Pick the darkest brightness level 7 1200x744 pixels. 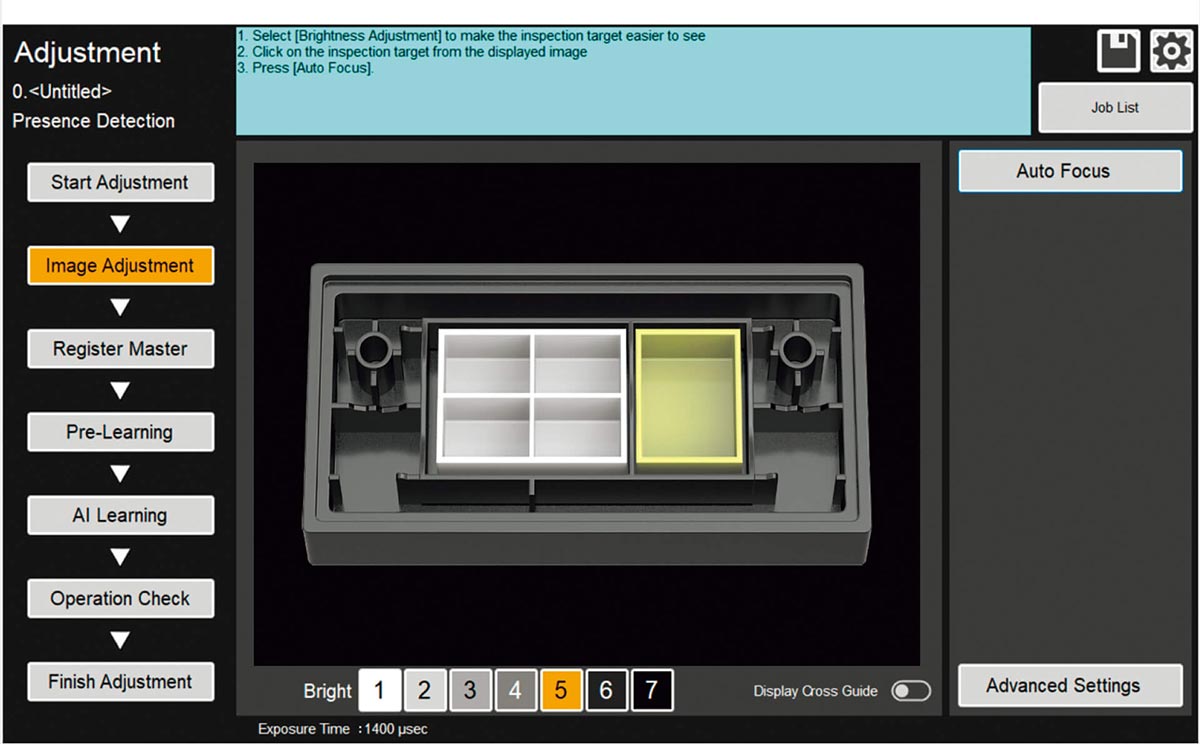(652, 691)
